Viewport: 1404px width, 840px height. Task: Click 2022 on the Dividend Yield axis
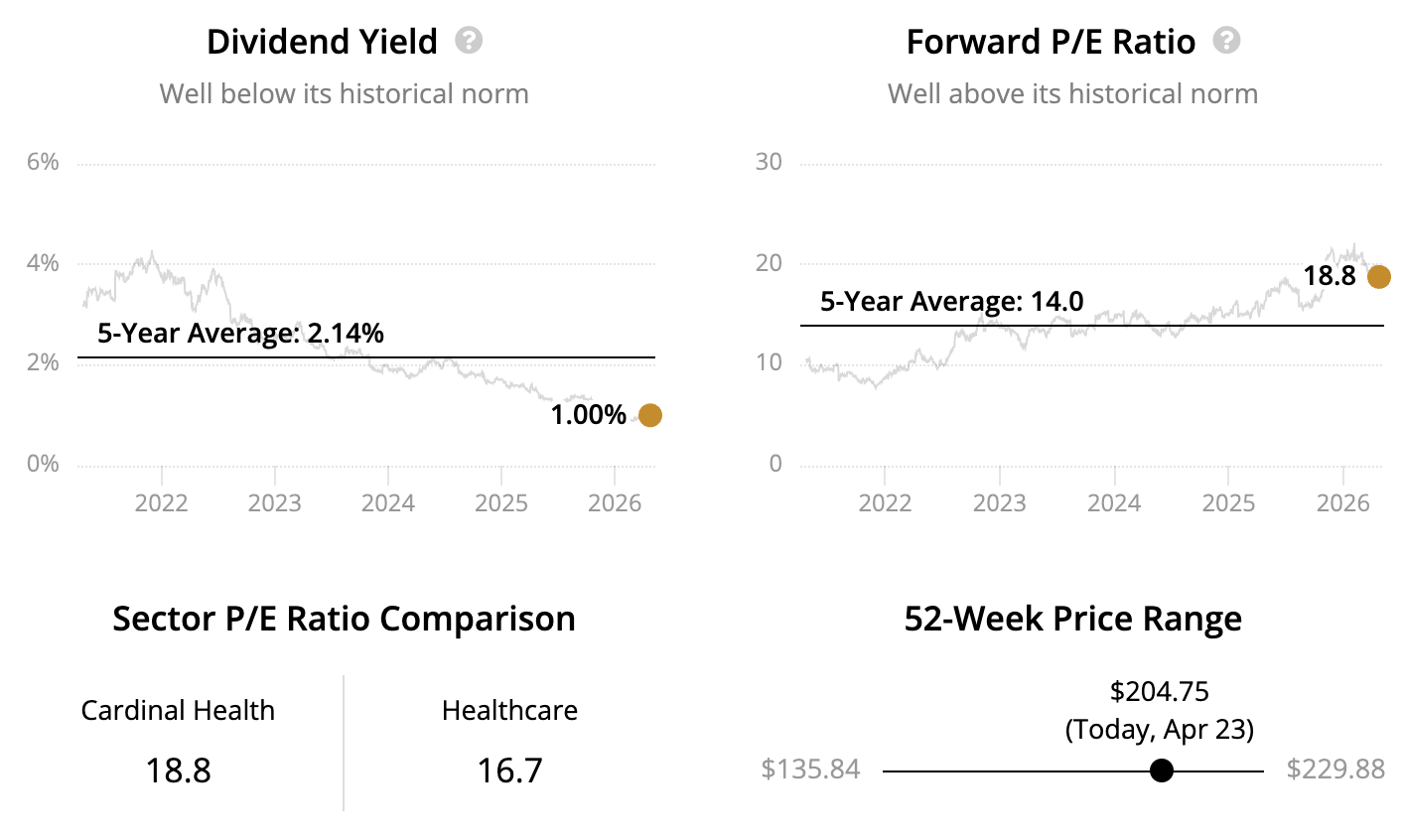point(161,502)
